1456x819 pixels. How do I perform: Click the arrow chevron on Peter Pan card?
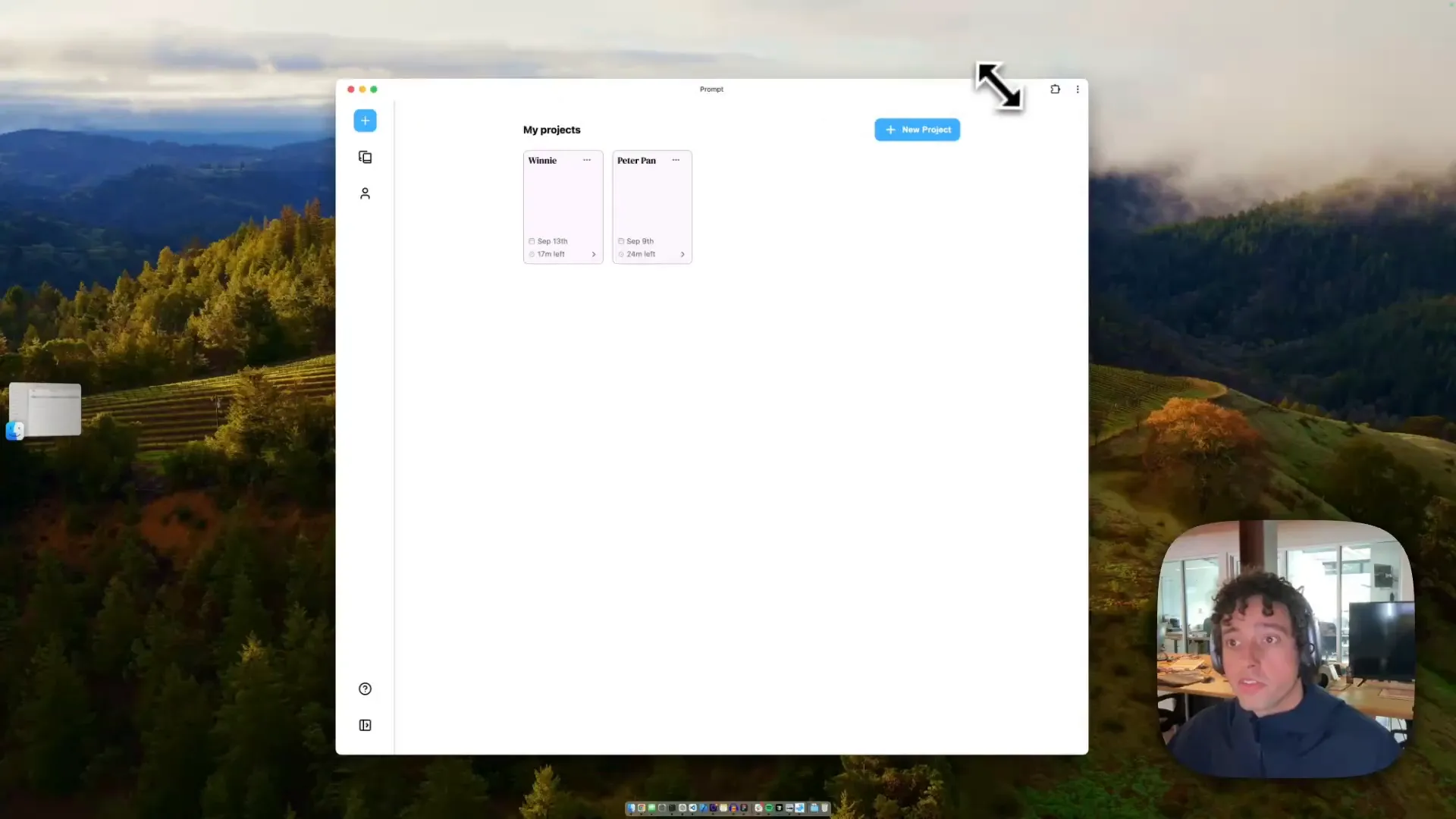click(x=682, y=254)
